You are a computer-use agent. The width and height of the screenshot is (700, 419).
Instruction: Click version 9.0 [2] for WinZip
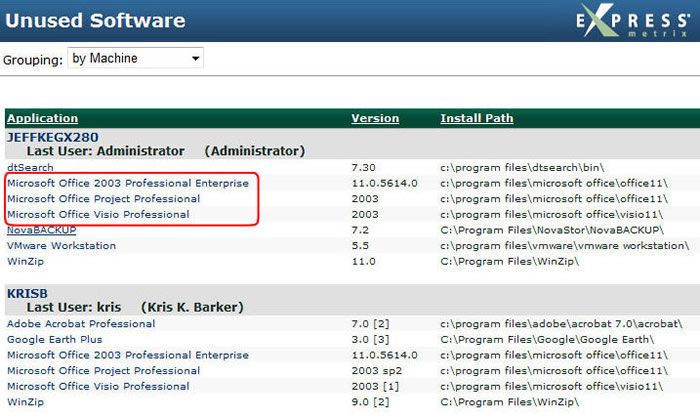[370, 402]
